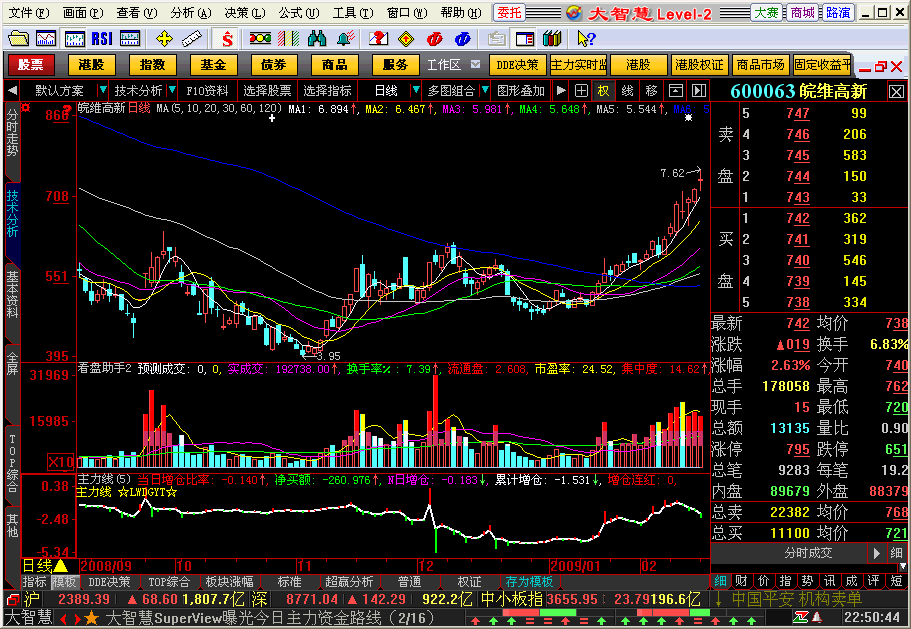Click the yellow star in bottom ticker

91,618
